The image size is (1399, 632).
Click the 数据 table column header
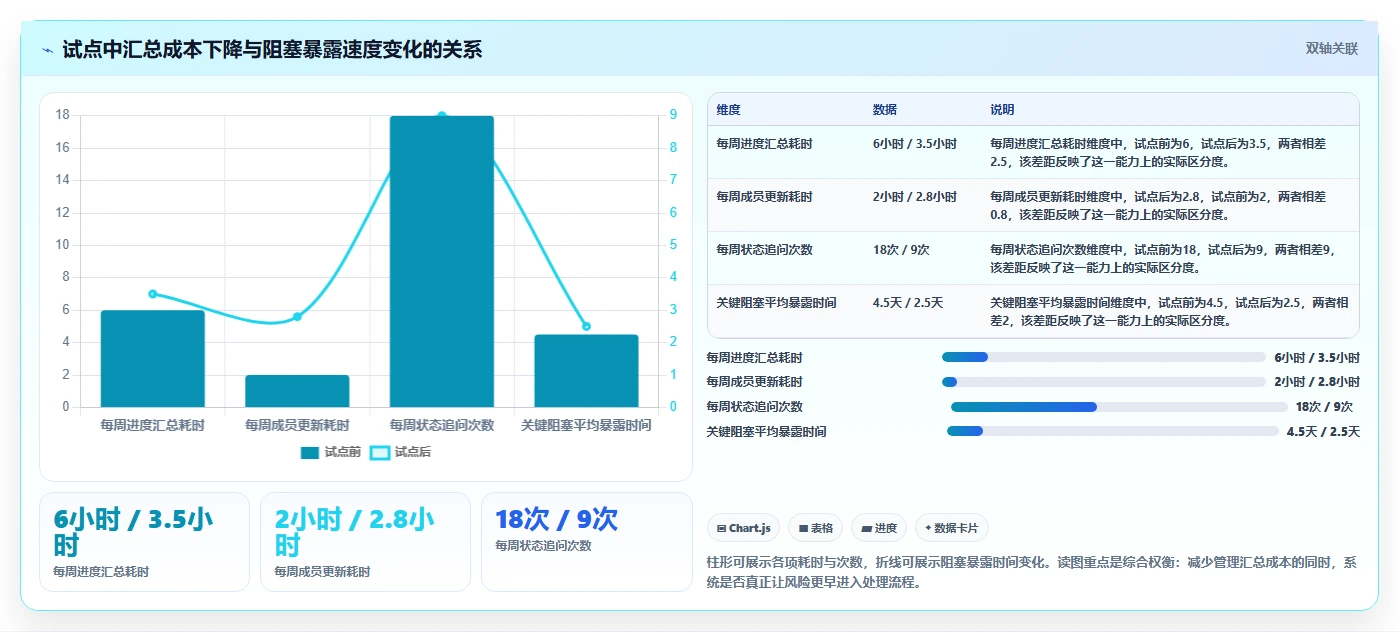(x=885, y=109)
